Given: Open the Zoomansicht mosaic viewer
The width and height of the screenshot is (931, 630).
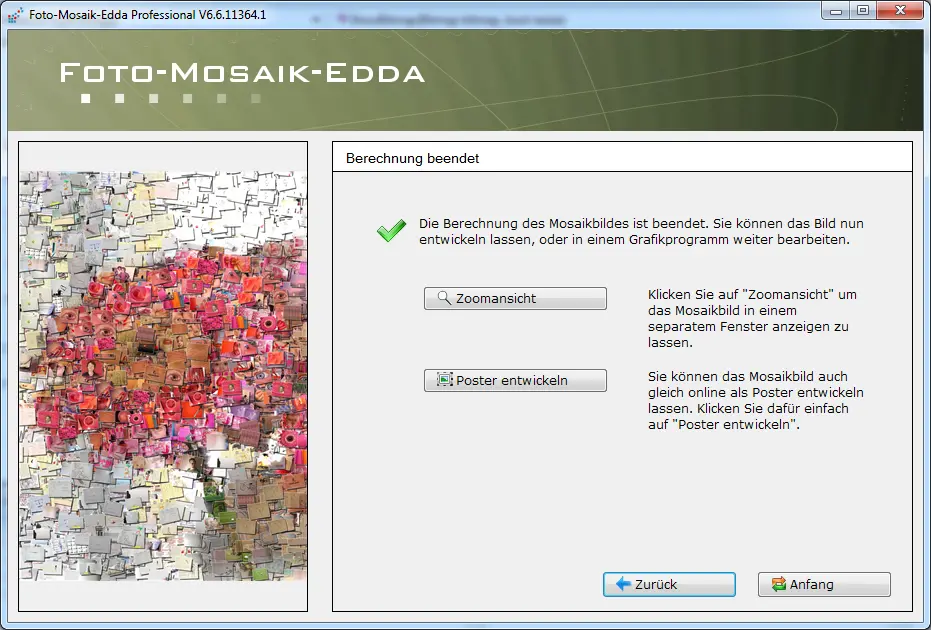Looking at the screenshot, I should (515, 298).
